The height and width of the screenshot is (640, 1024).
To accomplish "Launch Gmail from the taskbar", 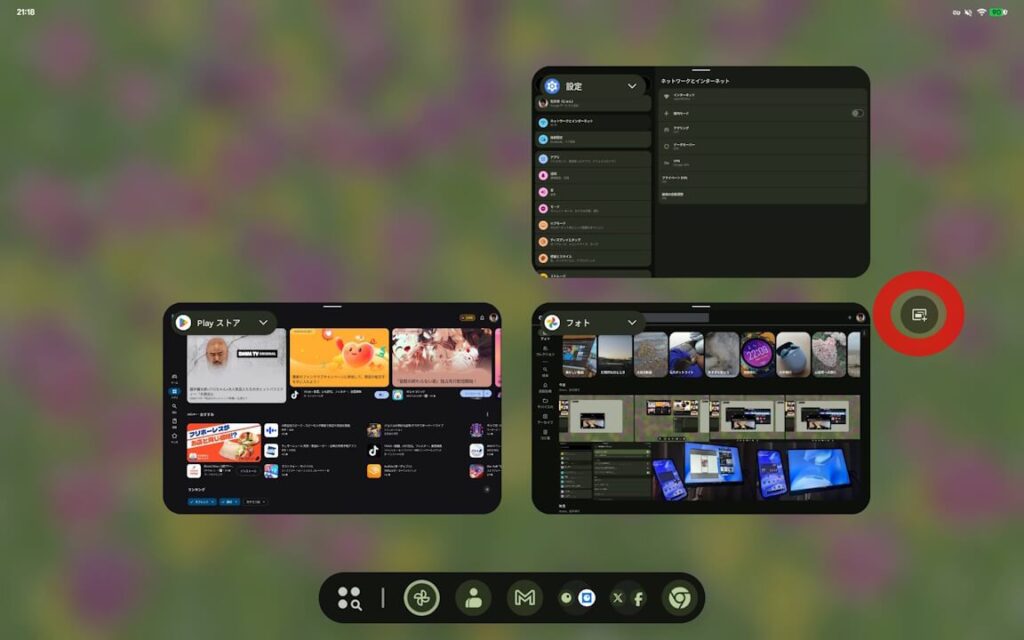I will tap(524, 598).
